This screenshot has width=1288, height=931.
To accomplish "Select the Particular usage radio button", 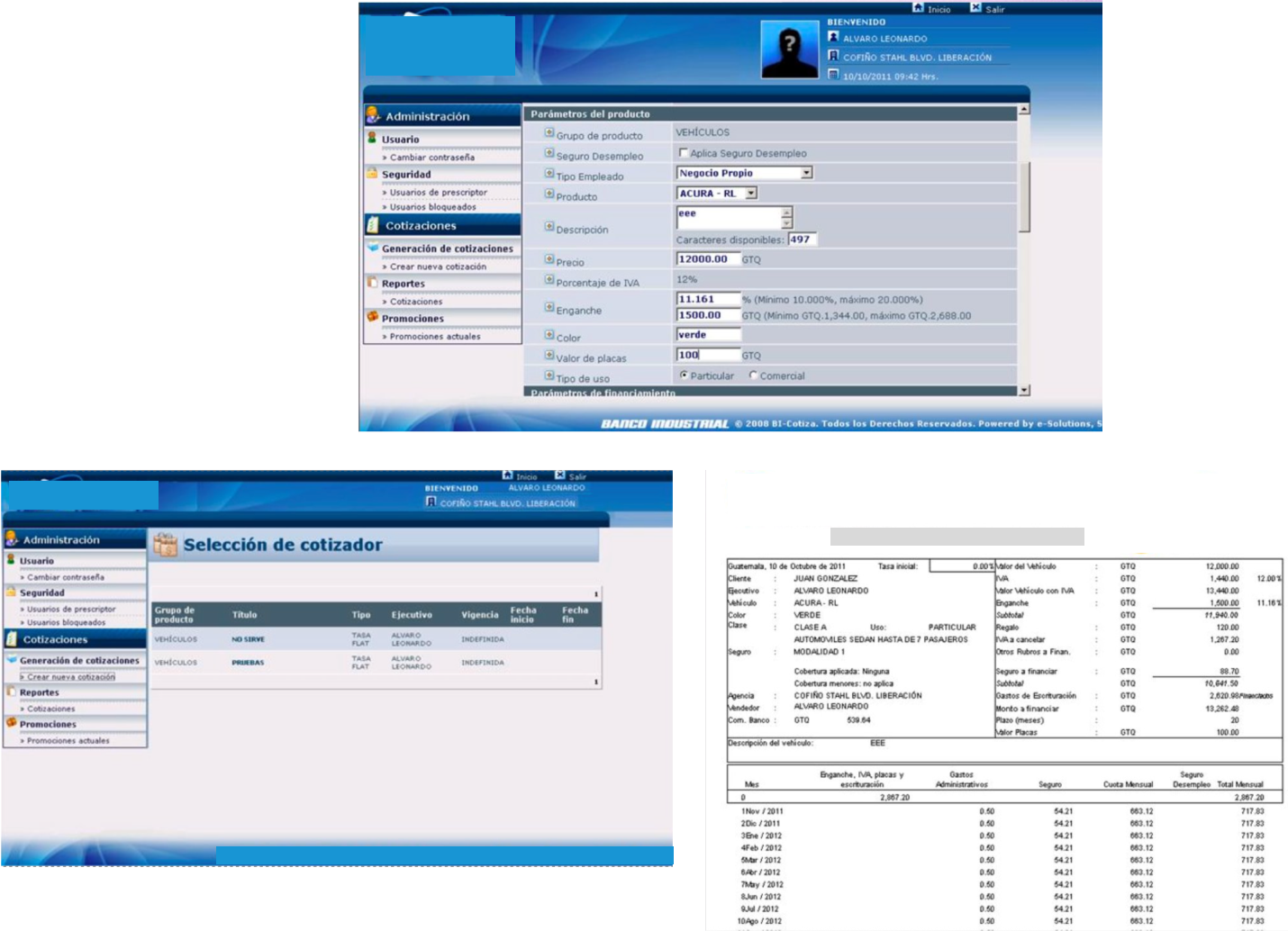I will point(684,375).
